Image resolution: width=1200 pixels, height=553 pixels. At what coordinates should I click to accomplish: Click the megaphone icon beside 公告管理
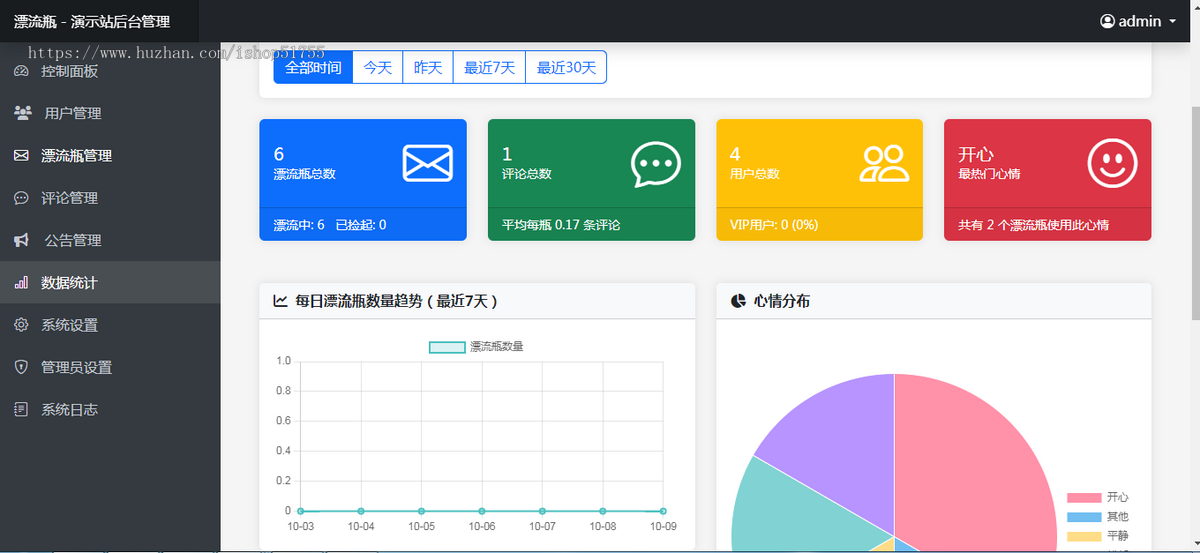pyautogui.click(x=21, y=240)
